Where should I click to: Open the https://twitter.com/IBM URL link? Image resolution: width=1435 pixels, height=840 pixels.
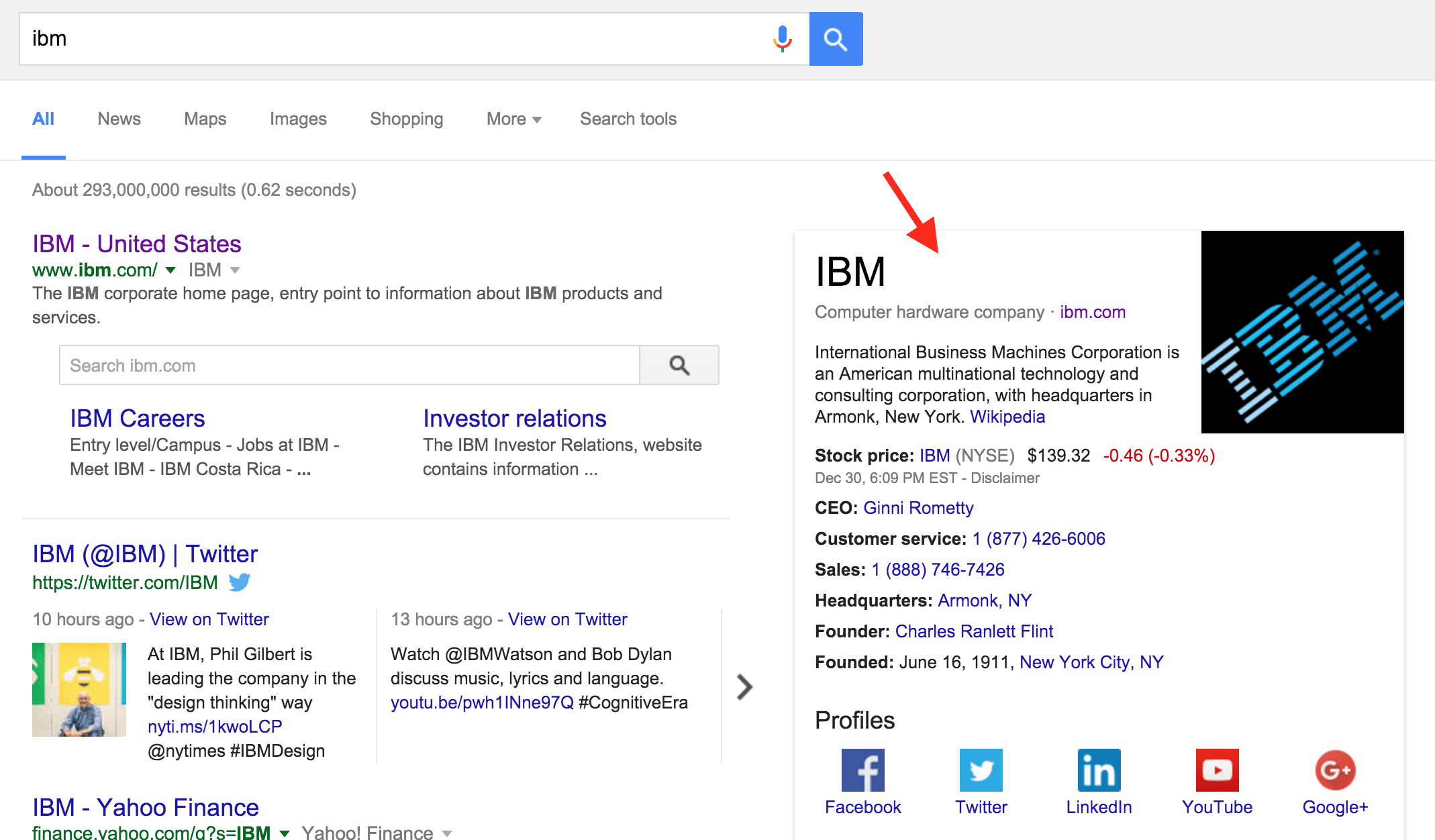pos(125,582)
